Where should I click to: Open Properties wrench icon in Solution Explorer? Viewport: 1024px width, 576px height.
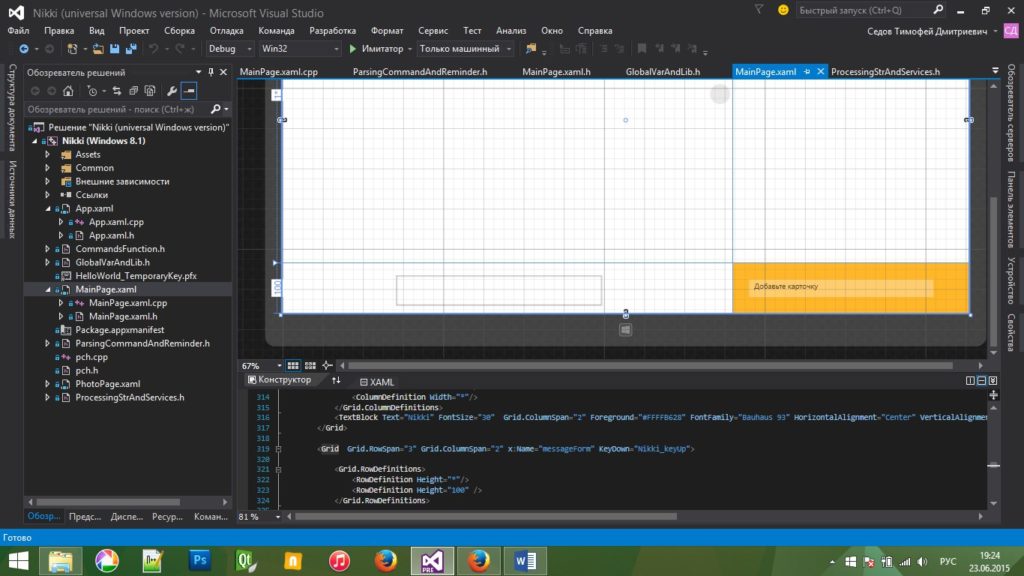[x=172, y=91]
